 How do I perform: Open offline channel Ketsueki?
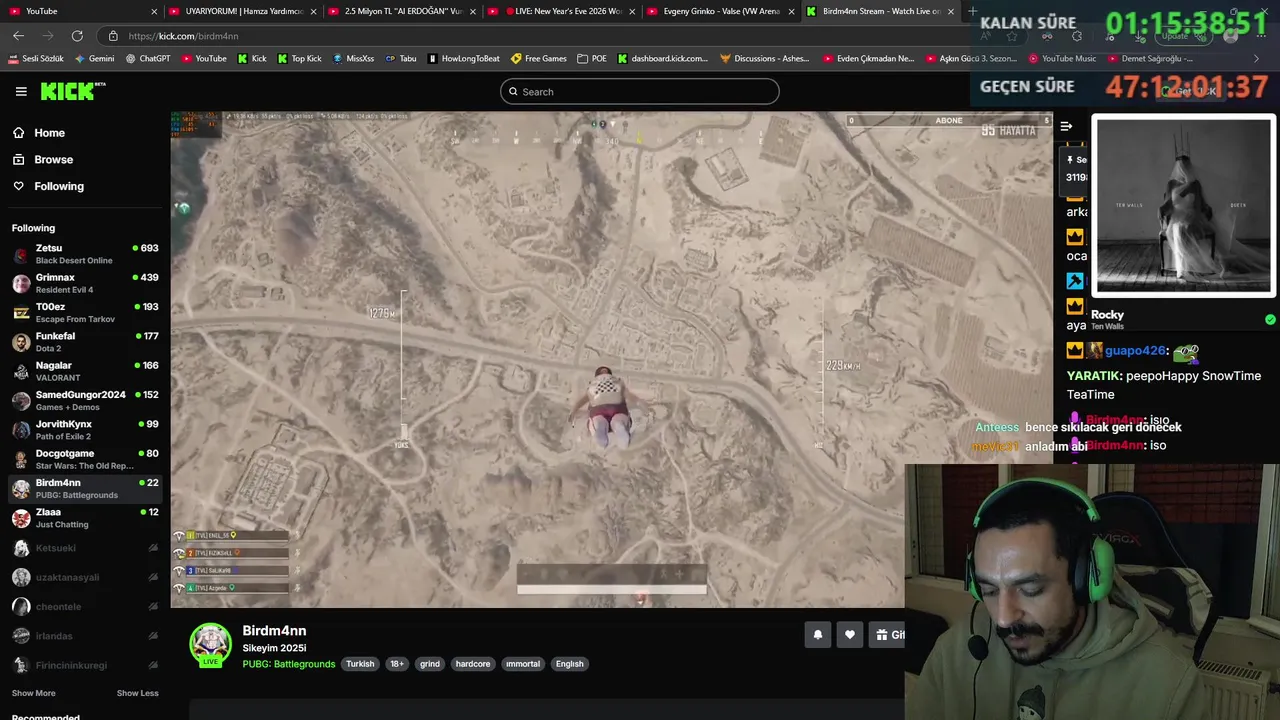(x=85, y=548)
